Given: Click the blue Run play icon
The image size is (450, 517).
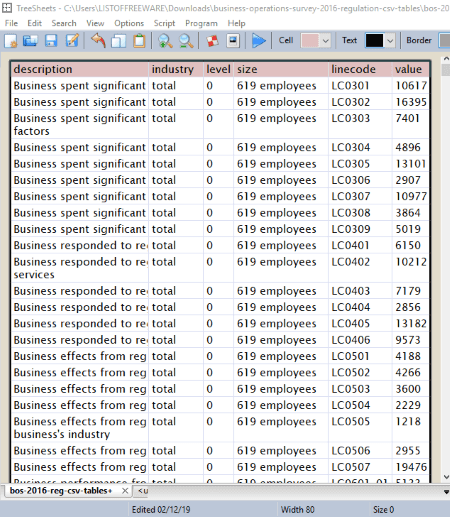Looking at the screenshot, I should click(x=259, y=41).
